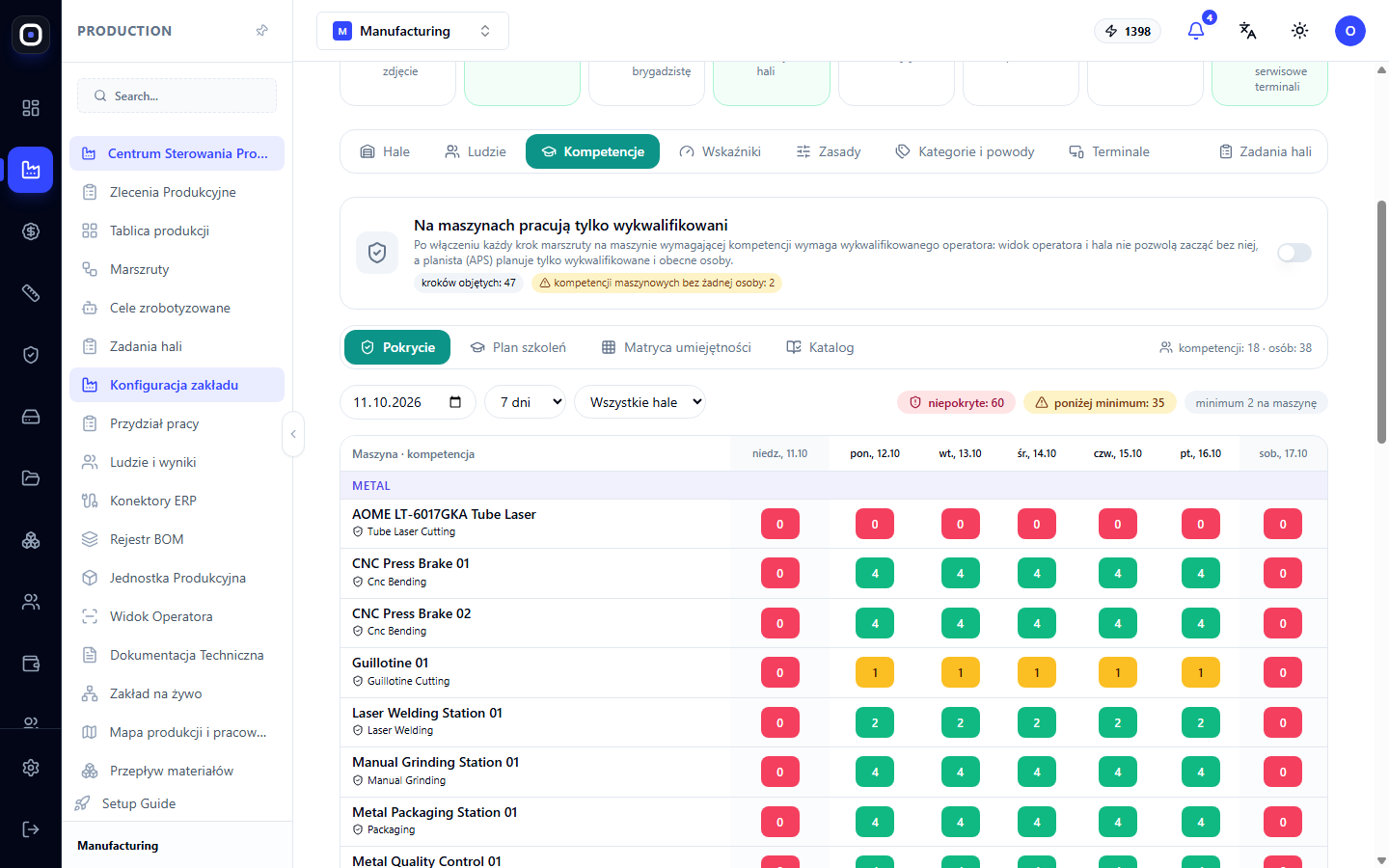Open Matryca umiejętności sub-tab

676,347
